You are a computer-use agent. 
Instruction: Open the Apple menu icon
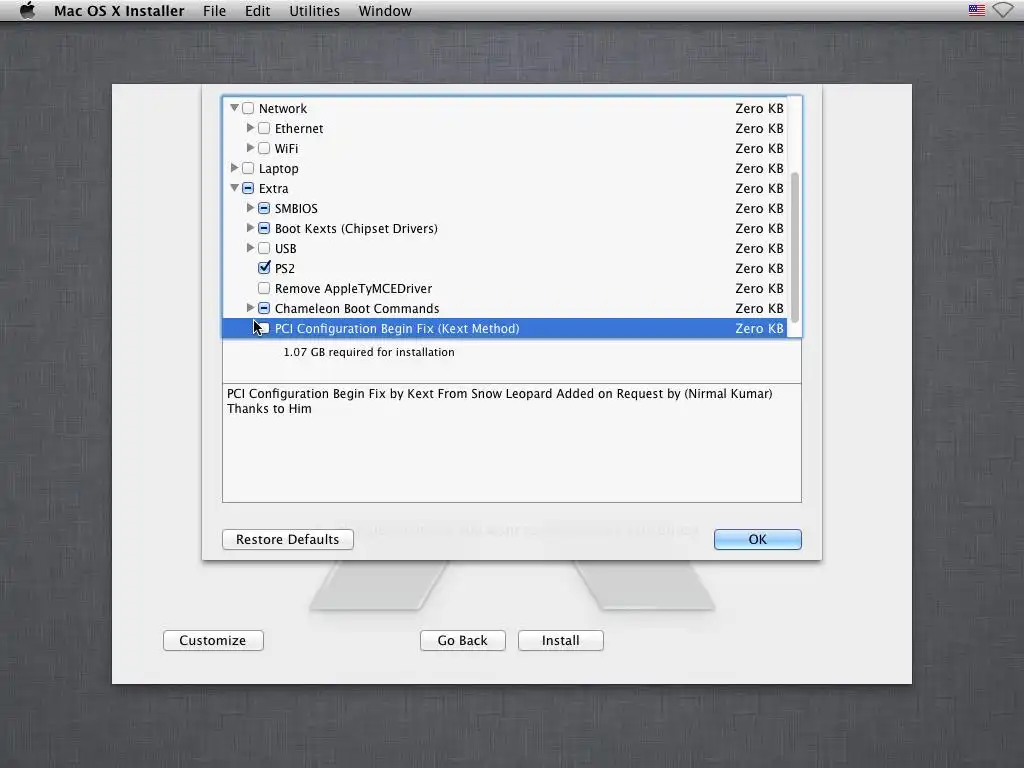[27, 10]
